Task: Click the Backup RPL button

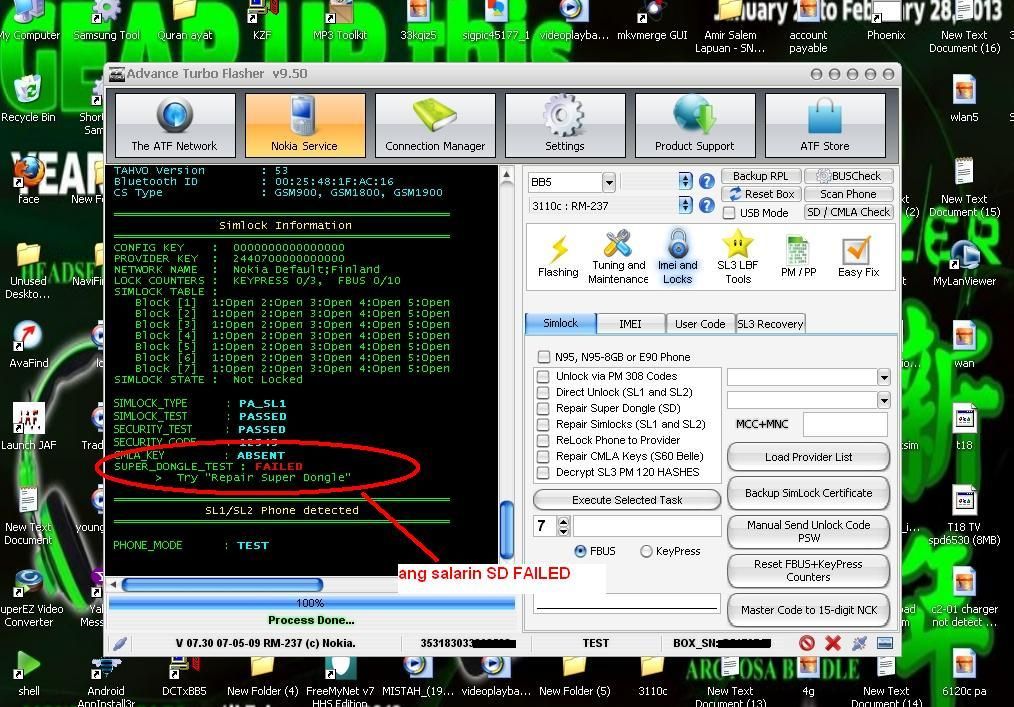Action: point(760,176)
